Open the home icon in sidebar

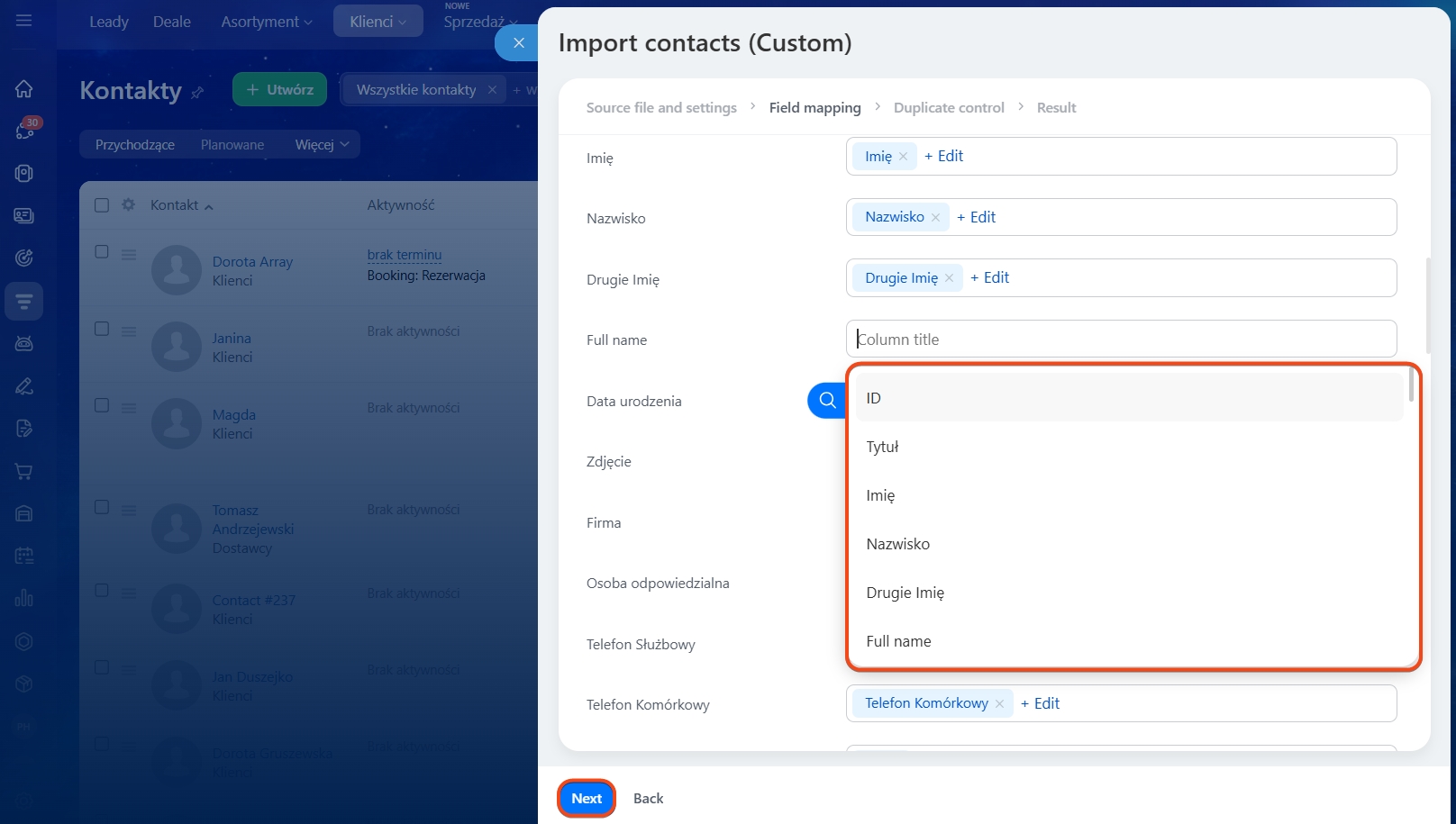(24, 88)
